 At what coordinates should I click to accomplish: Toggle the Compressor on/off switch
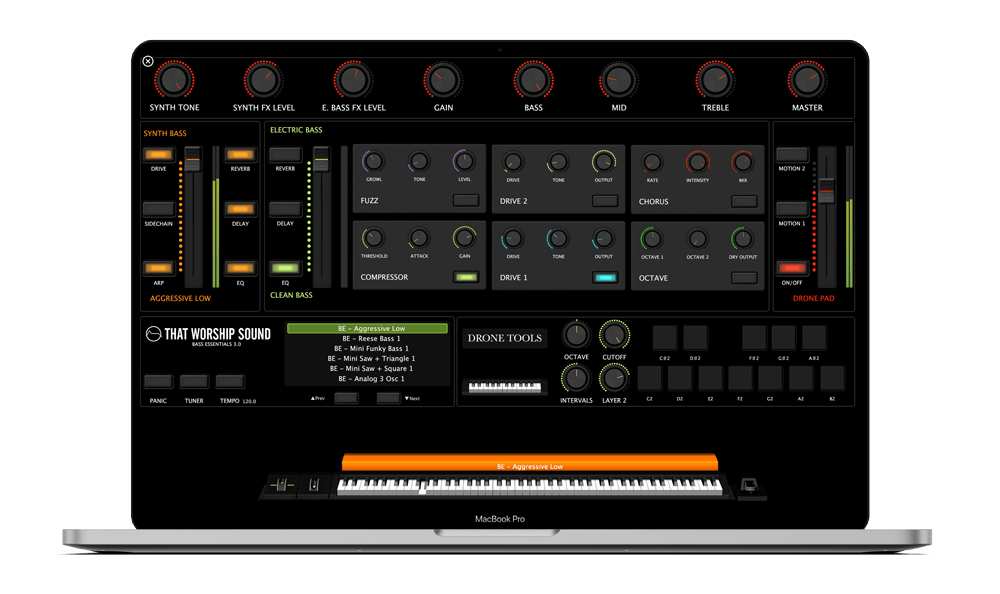click(x=466, y=277)
